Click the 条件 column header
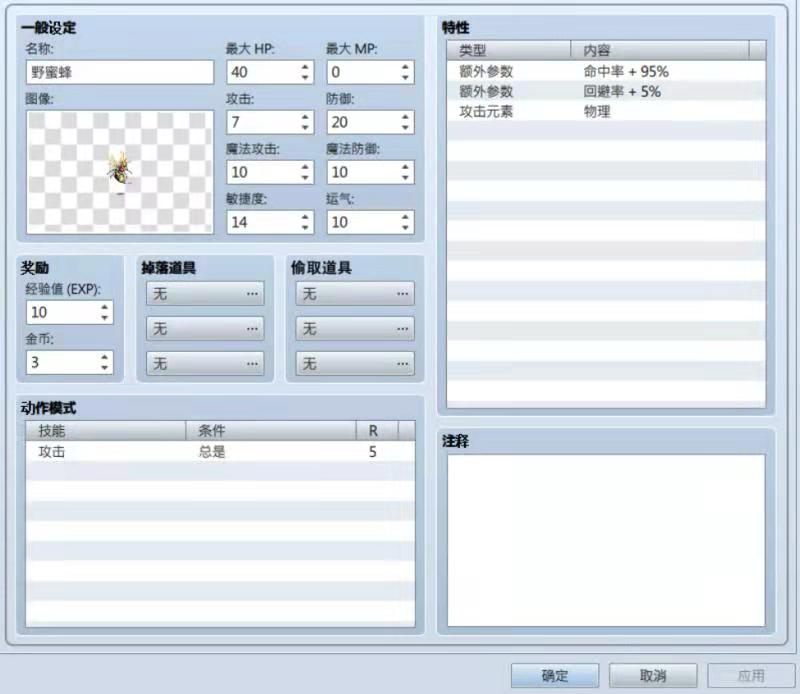The height and width of the screenshot is (694, 800). click(x=270, y=431)
